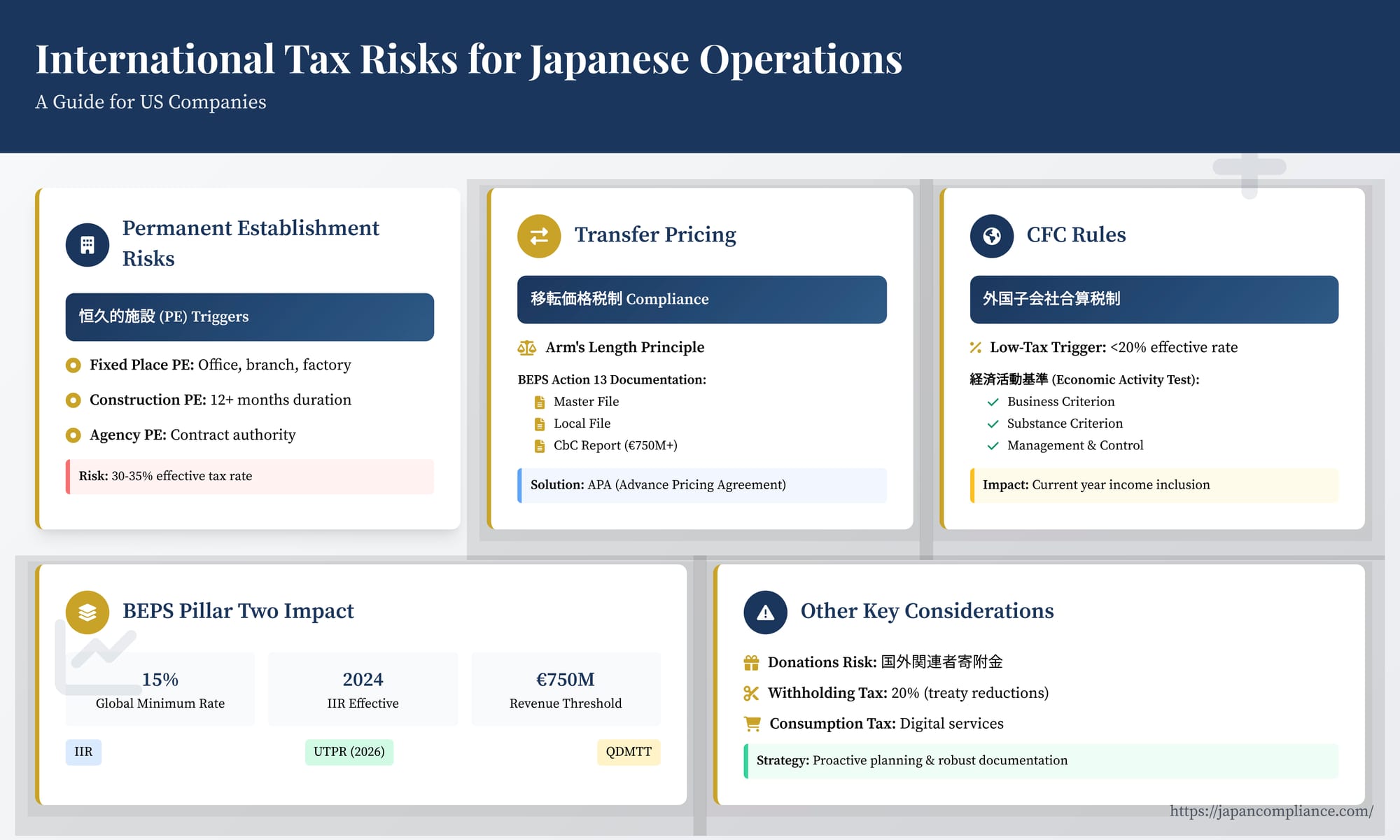This screenshot has height=840, width=1400.
Task: Click the Transfer Pricing heading
Action: coord(655,235)
